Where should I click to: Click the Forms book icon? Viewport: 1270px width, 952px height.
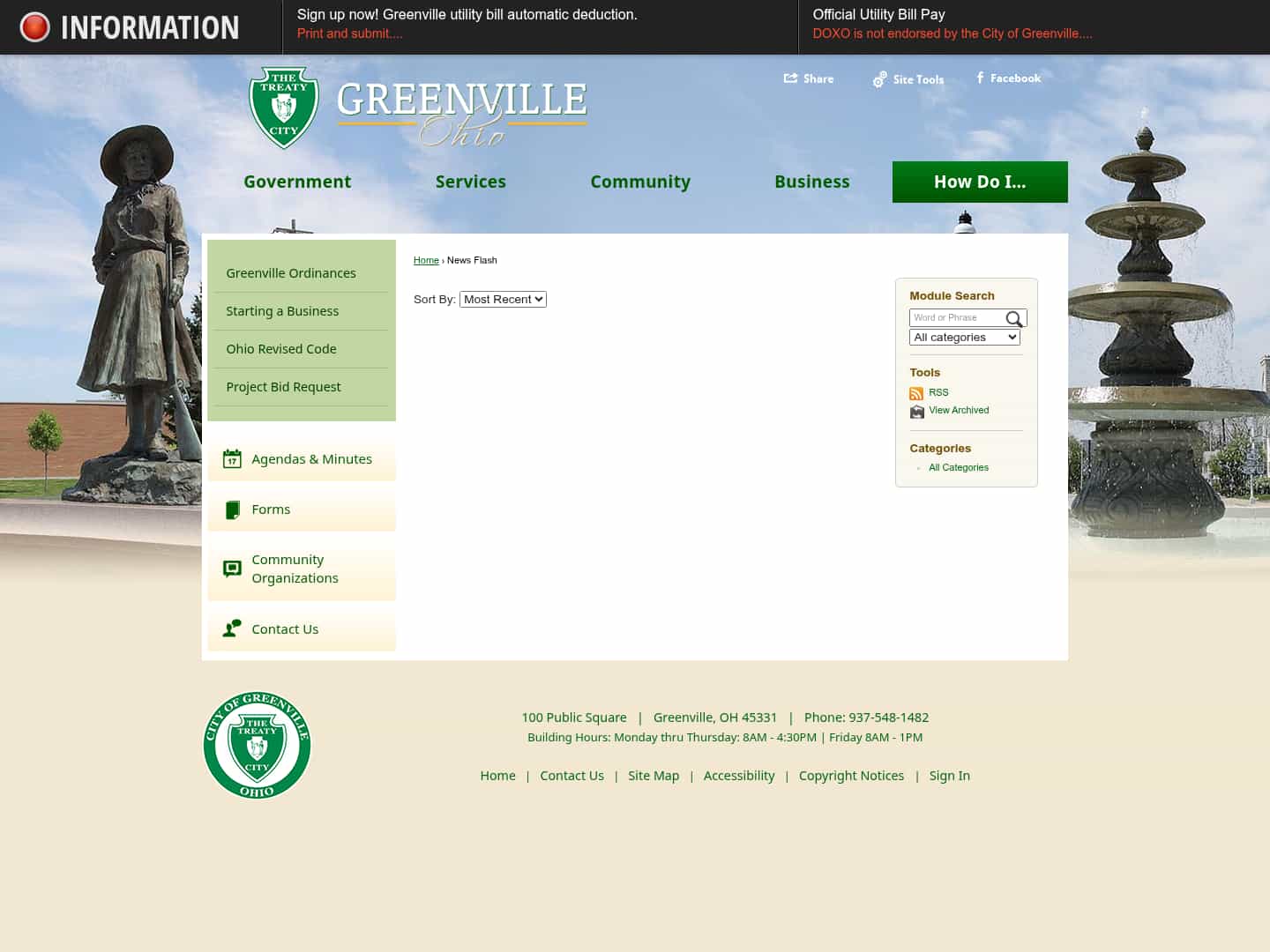[x=232, y=509]
